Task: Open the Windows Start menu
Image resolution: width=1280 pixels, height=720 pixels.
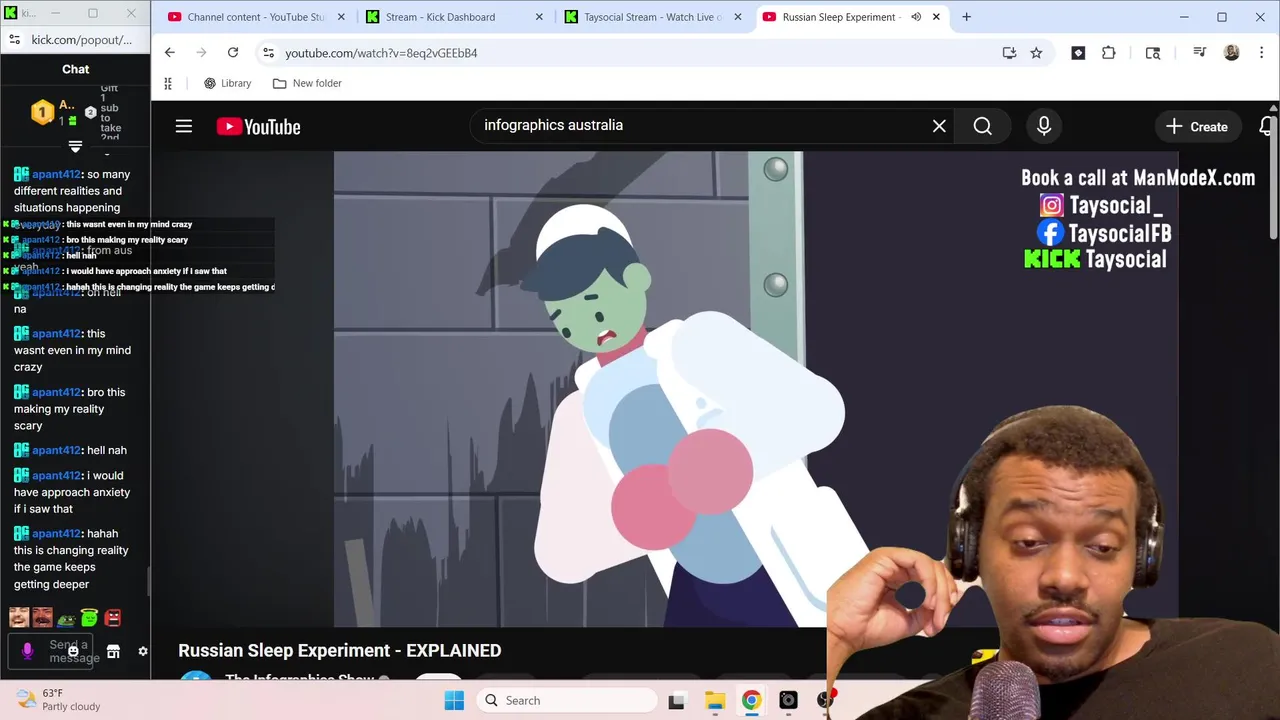Action: [x=453, y=700]
